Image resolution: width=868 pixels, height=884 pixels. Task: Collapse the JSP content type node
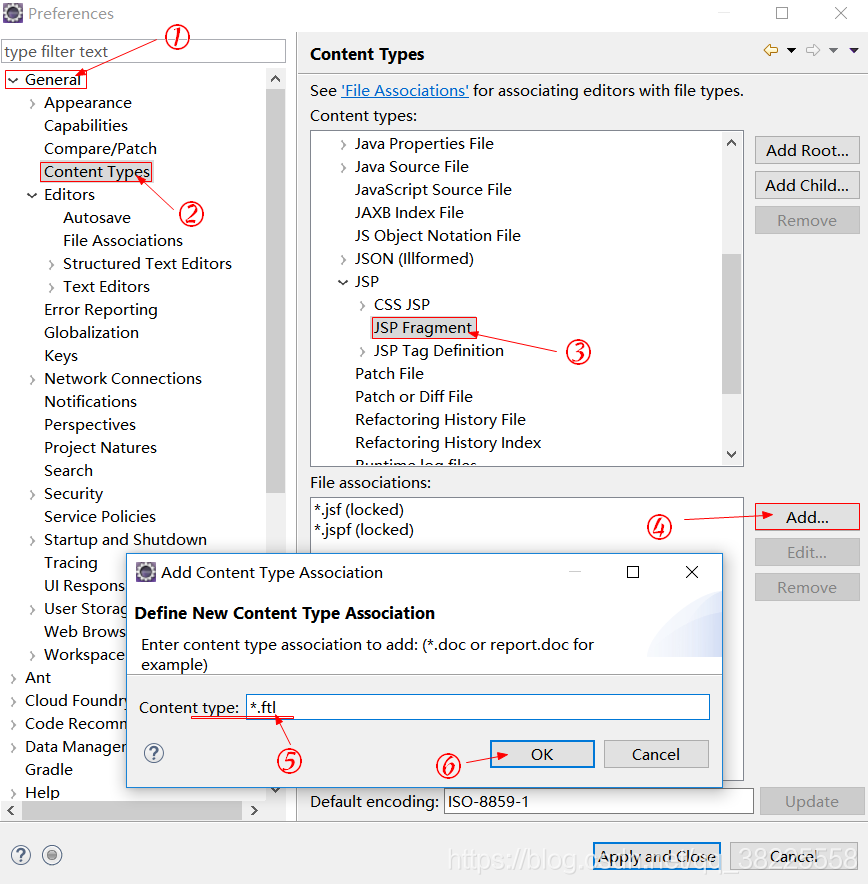tap(343, 282)
